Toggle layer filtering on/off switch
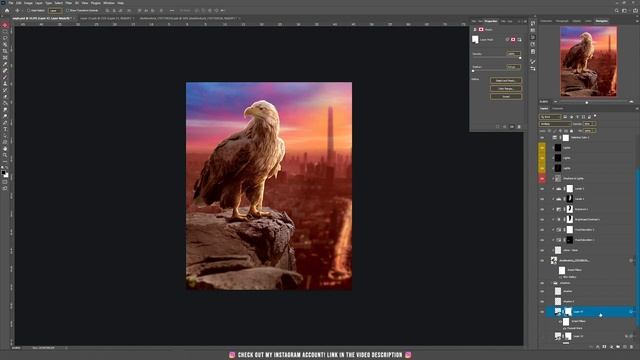Image resolution: width=640 pixels, height=360 pixels. (595, 116)
